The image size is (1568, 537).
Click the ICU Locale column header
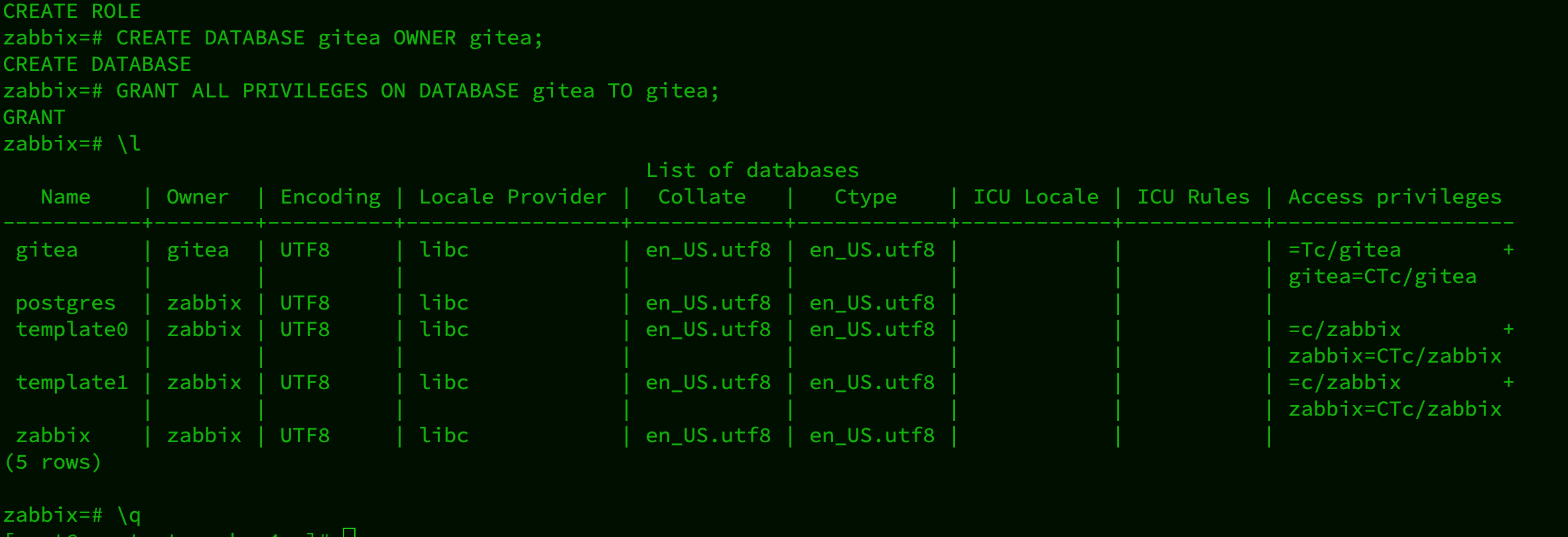click(x=1035, y=197)
